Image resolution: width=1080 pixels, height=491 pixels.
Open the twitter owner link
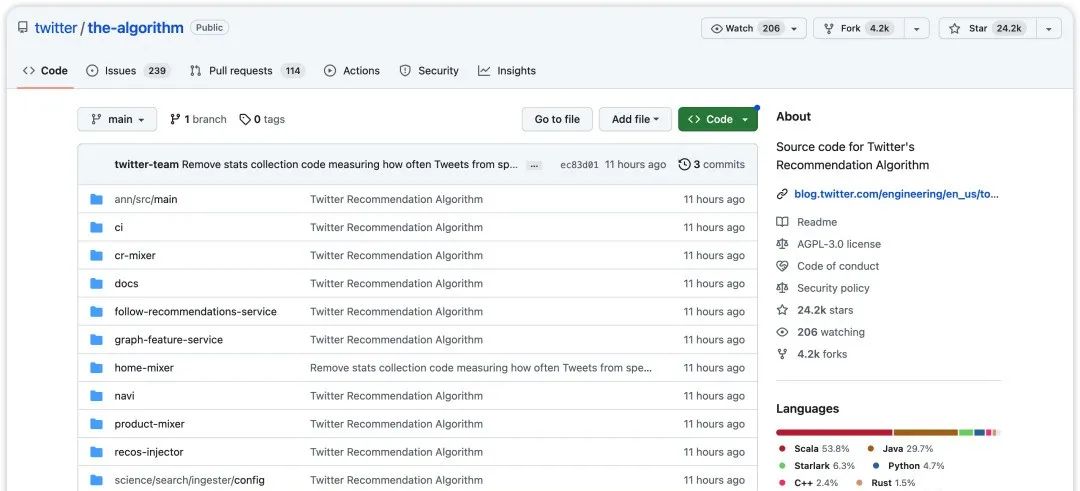(56, 28)
